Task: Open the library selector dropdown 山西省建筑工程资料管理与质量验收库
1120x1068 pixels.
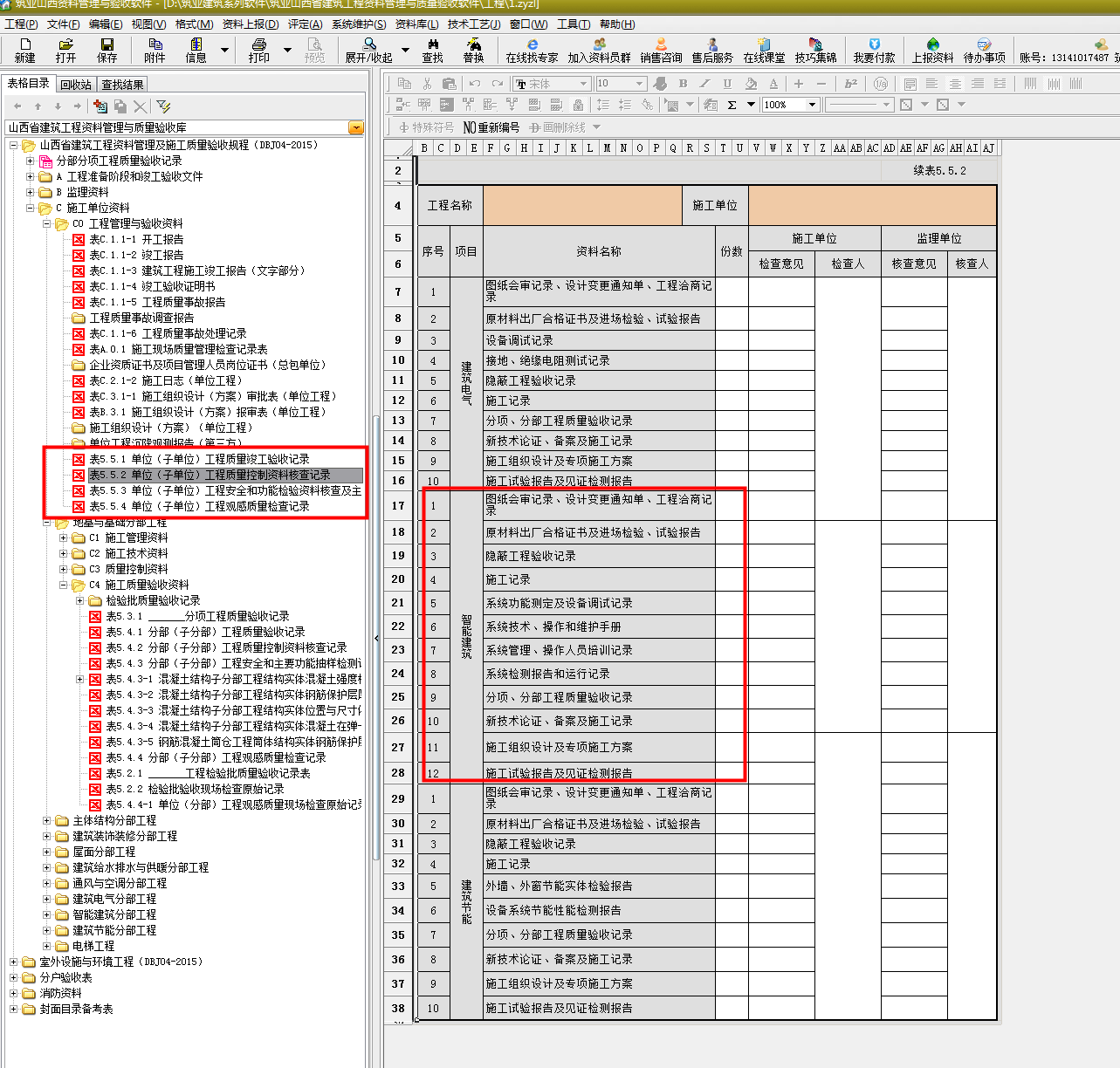Action: (x=356, y=127)
